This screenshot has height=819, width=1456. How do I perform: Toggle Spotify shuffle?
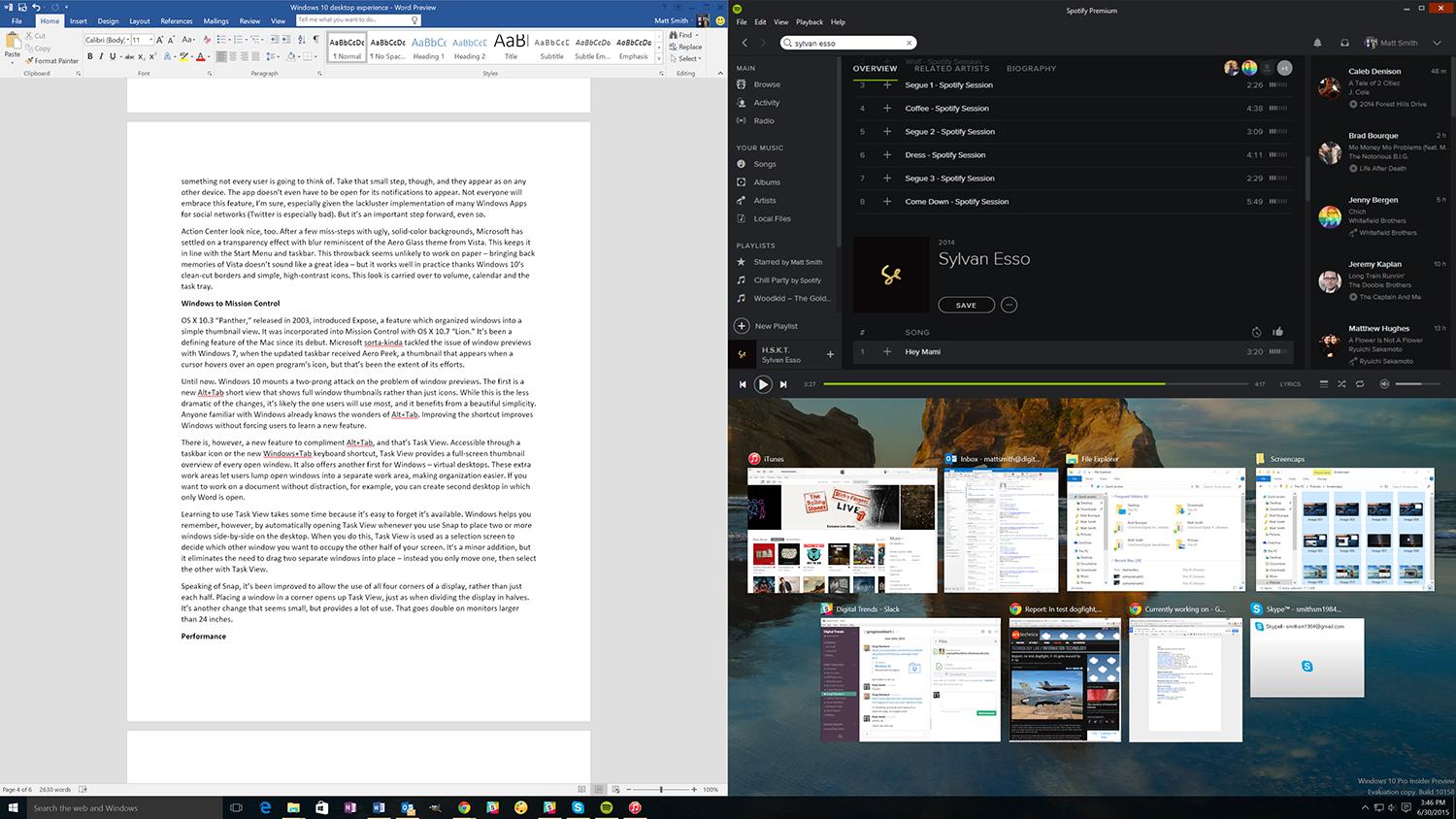[x=1341, y=384]
